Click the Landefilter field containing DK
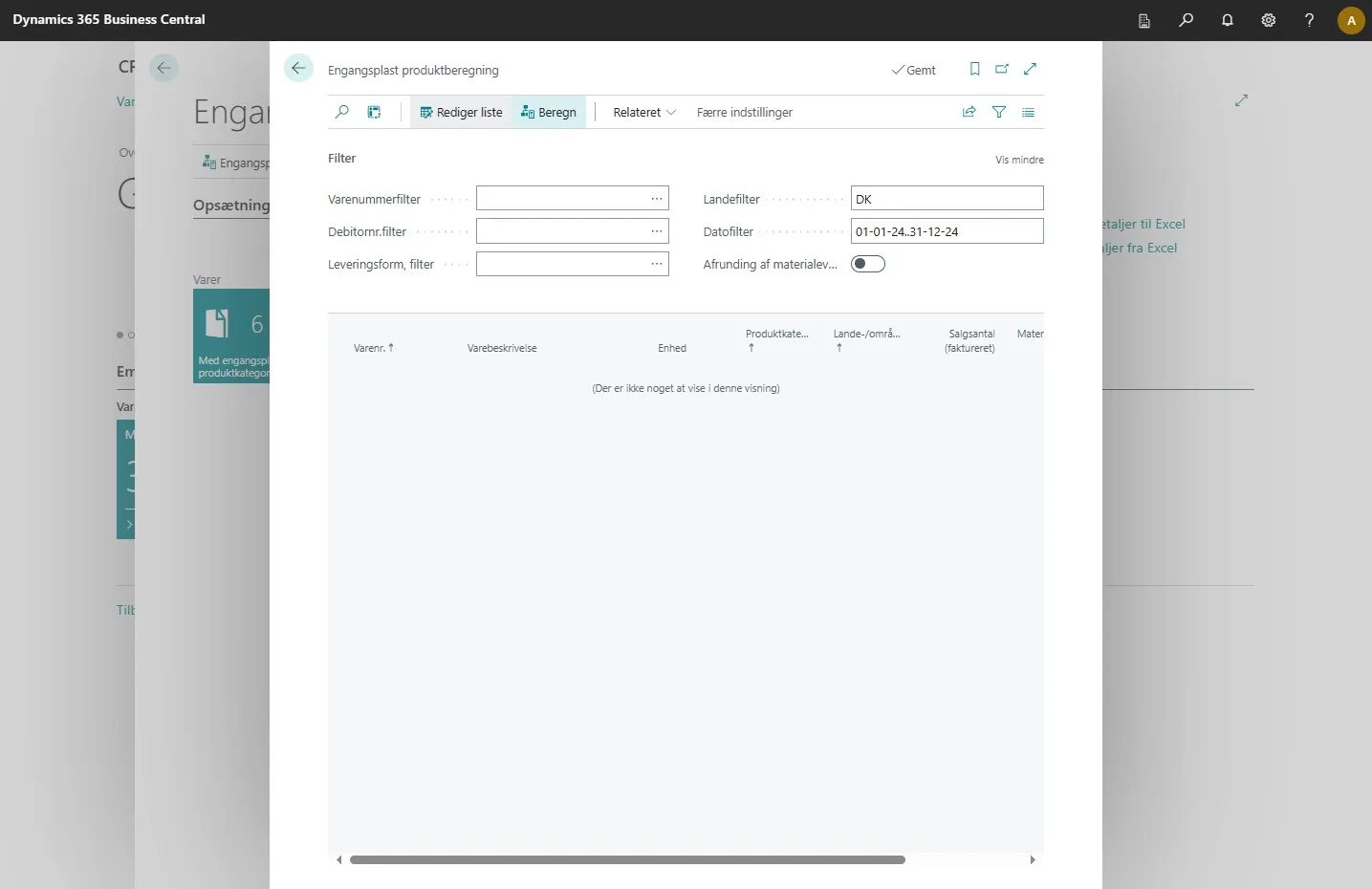This screenshot has height=889, width=1372. pyautogui.click(x=947, y=199)
